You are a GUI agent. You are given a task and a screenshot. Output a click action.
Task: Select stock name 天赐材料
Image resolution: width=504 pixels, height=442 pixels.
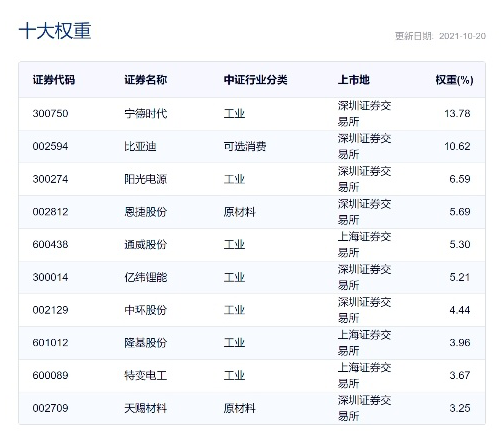tap(146, 408)
